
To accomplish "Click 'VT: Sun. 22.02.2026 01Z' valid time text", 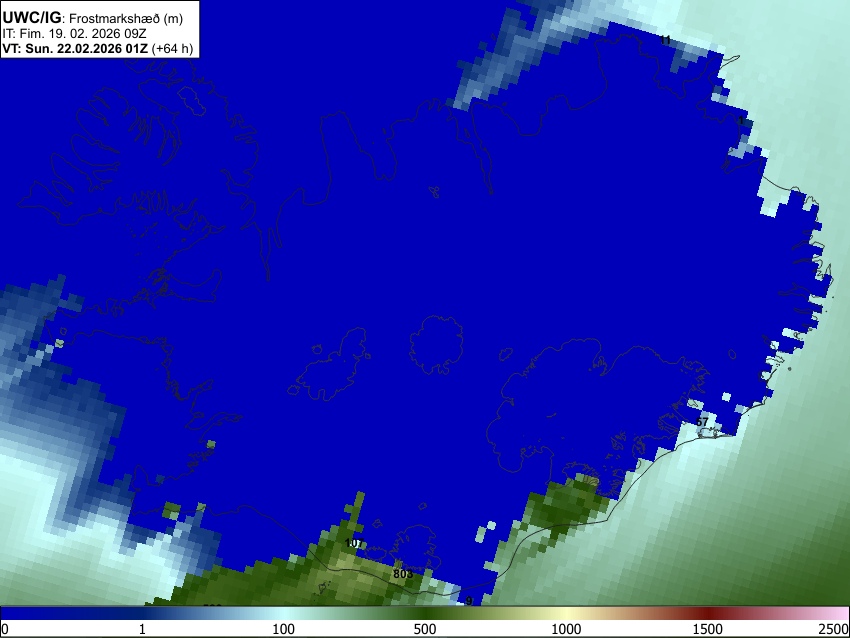I will [75, 48].
